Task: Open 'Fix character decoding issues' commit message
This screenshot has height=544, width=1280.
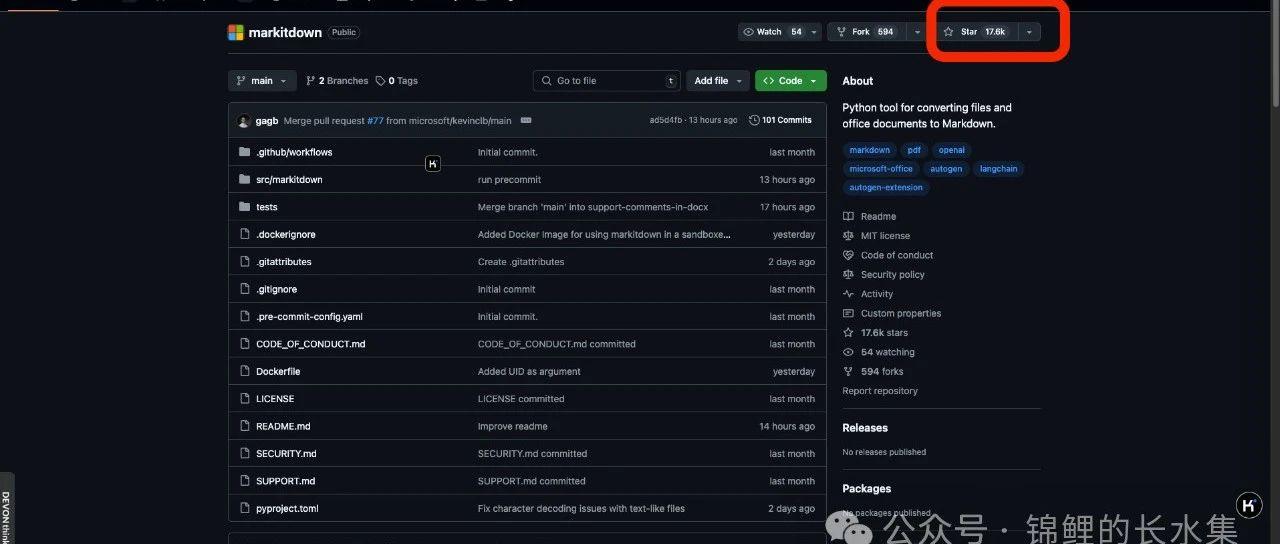Action: point(581,509)
